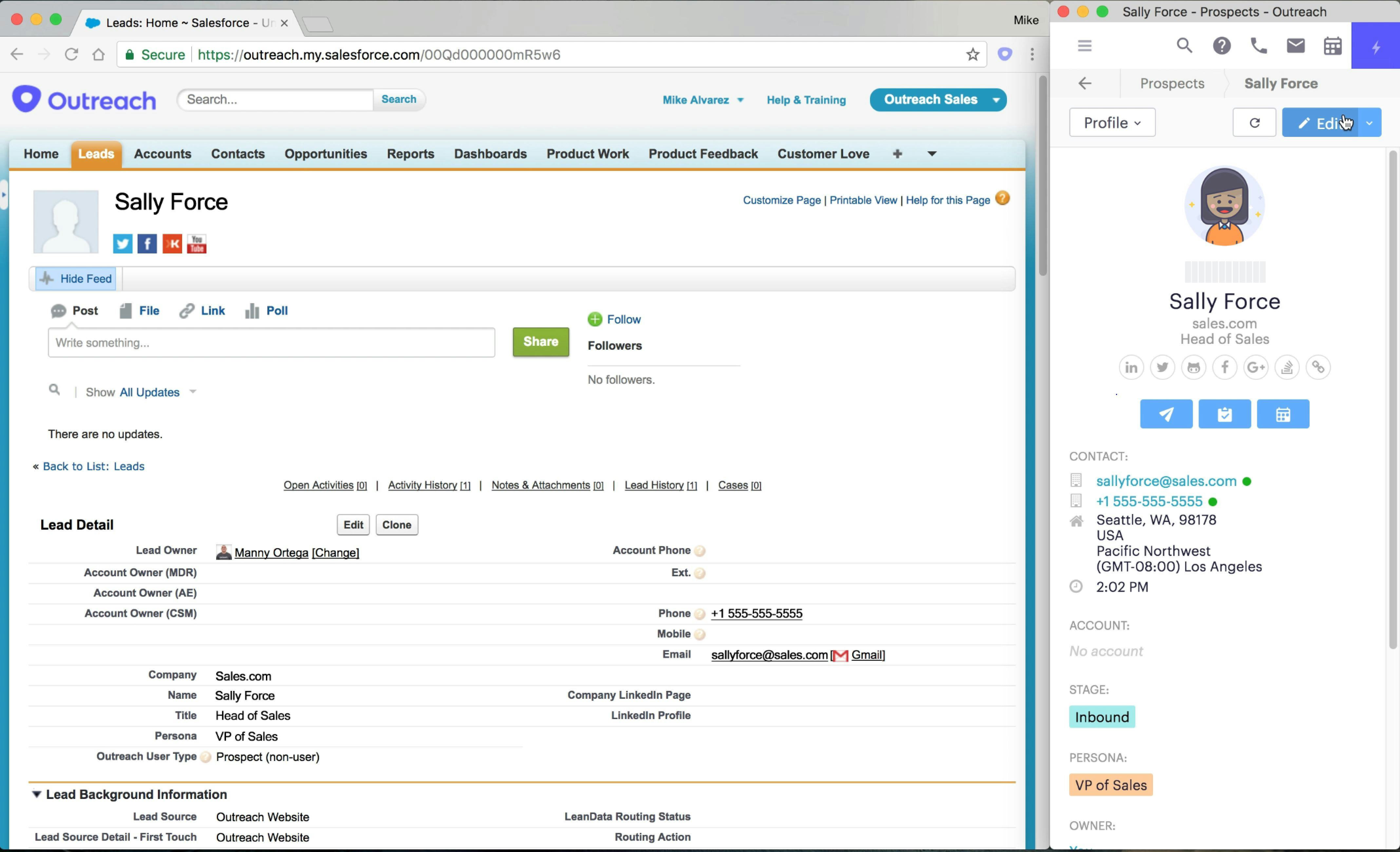This screenshot has height=852, width=1400.
Task: Switch to the Accounts tab
Action: [162, 154]
